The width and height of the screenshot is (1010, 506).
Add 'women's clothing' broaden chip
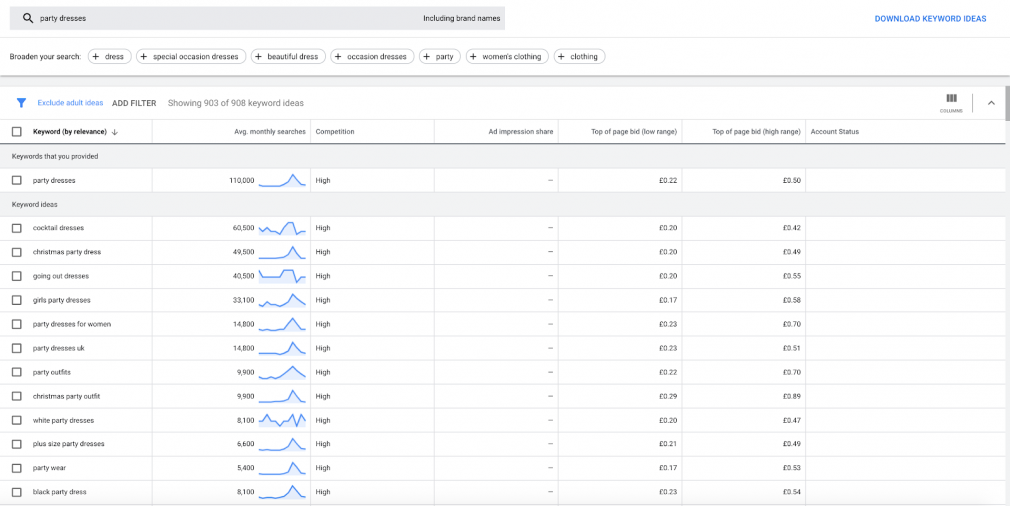tap(507, 57)
